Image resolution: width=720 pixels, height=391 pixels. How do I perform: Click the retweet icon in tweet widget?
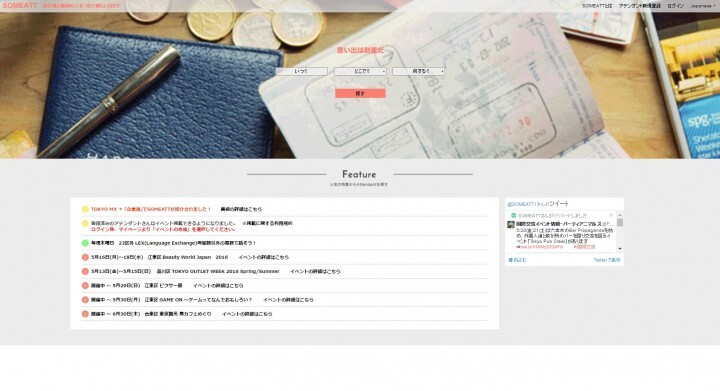click(x=513, y=215)
